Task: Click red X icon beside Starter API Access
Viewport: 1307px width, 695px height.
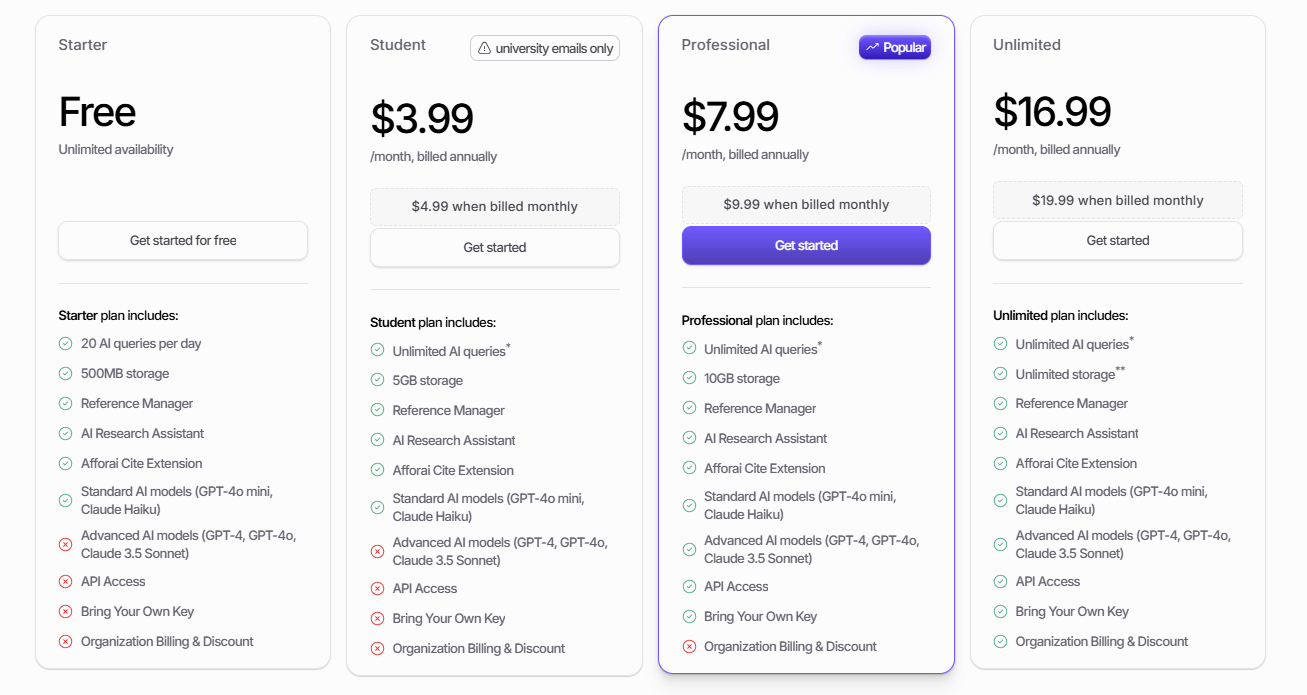Action: click(66, 582)
